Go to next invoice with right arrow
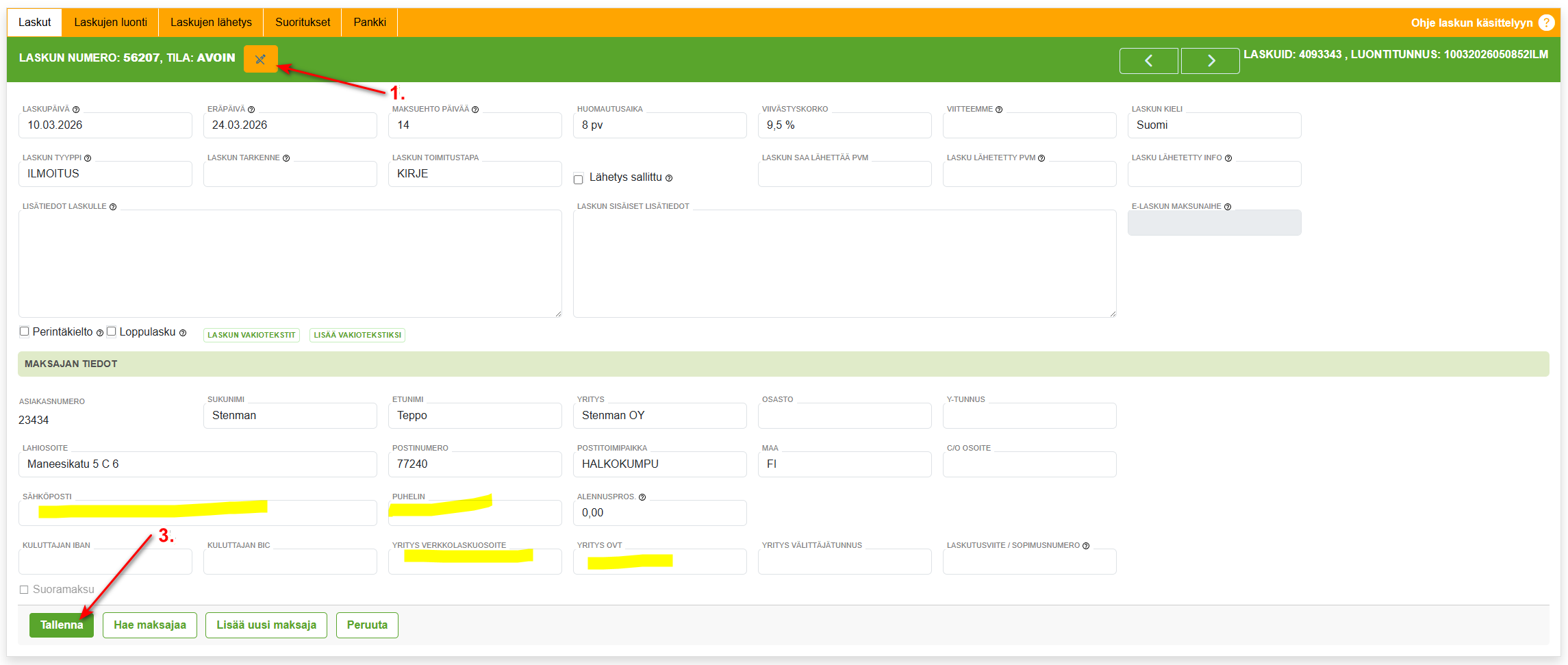The width and height of the screenshot is (1568, 665). coord(1210,61)
